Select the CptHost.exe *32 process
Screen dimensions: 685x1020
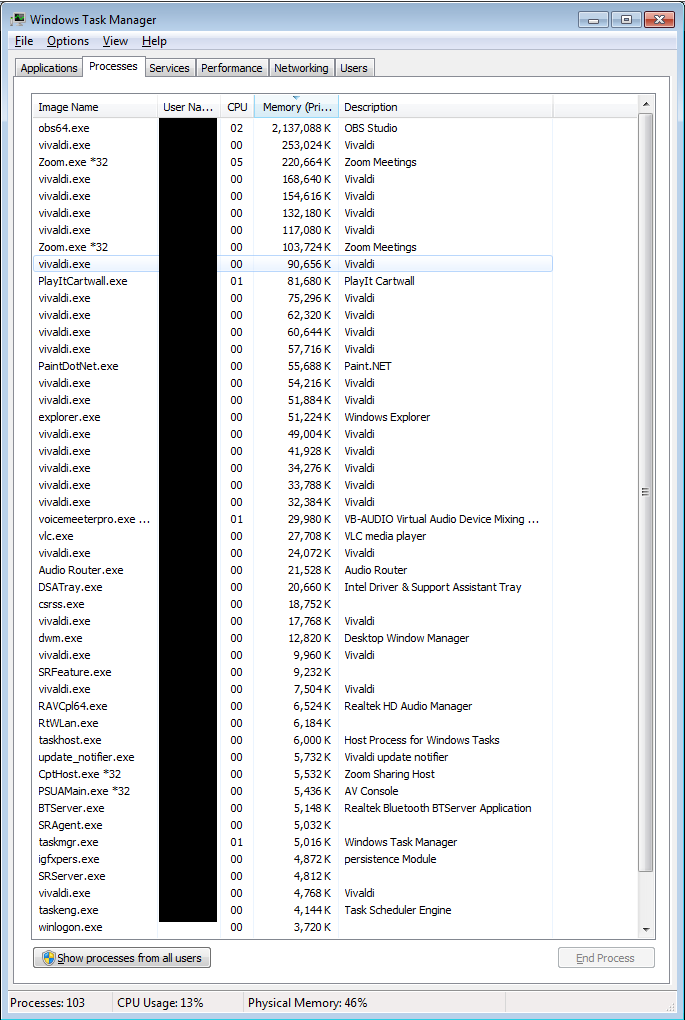coord(293,774)
